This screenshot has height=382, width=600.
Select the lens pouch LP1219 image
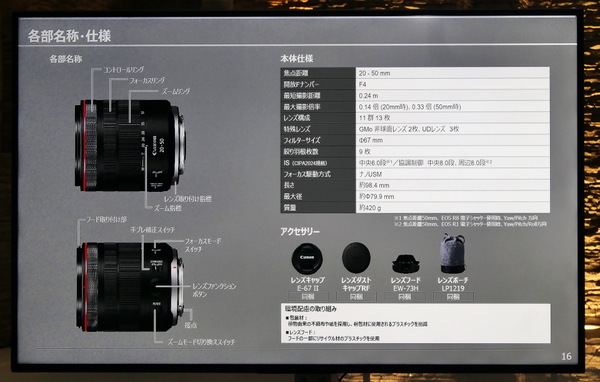453,254
